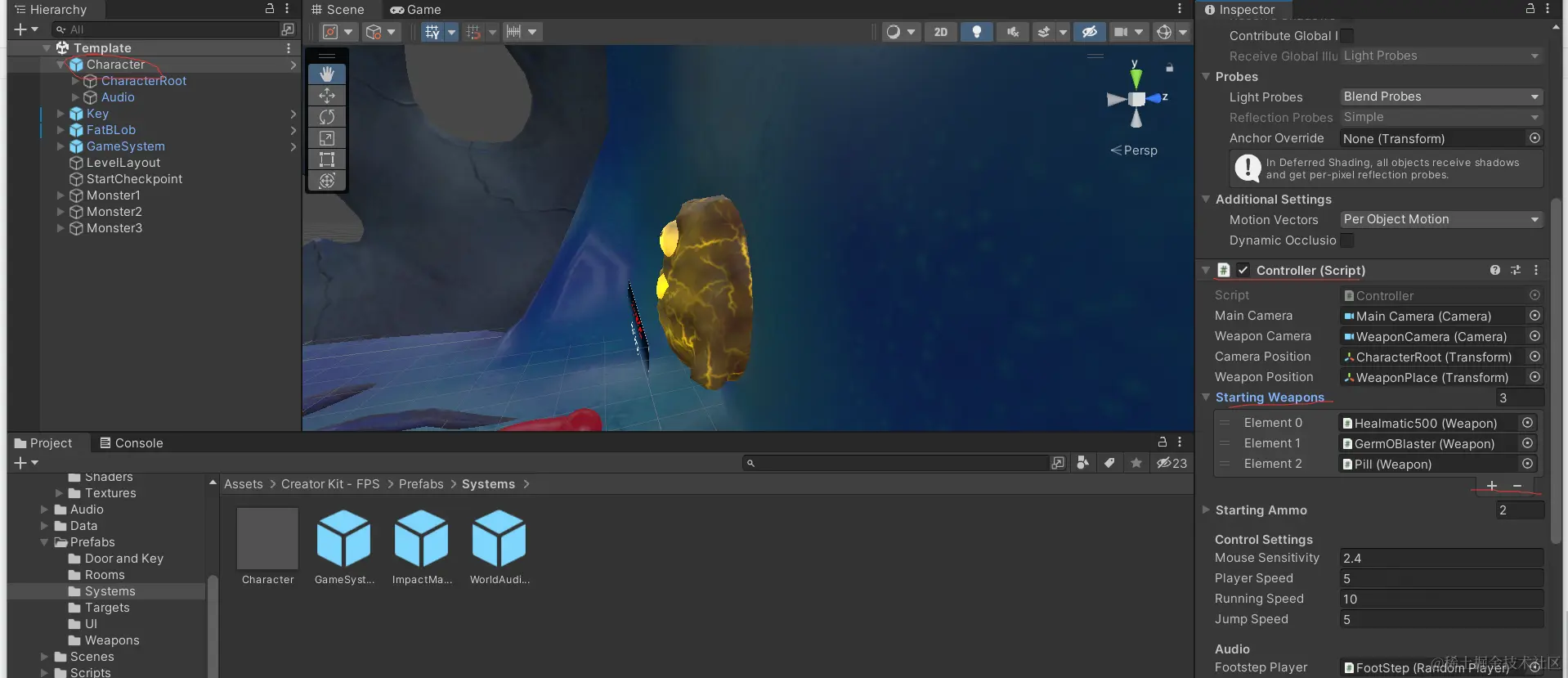Image resolution: width=1568 pixels, height=678 pixels.
Task: Open the Console tab
Action: 132,443
